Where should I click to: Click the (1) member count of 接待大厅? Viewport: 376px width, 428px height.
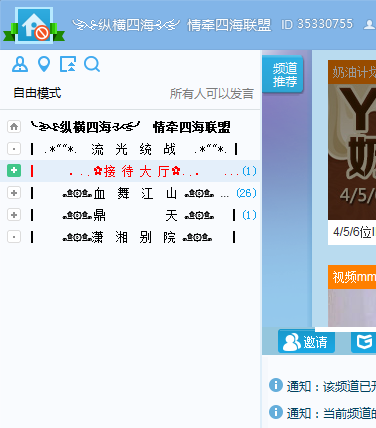tap(249, 171)
